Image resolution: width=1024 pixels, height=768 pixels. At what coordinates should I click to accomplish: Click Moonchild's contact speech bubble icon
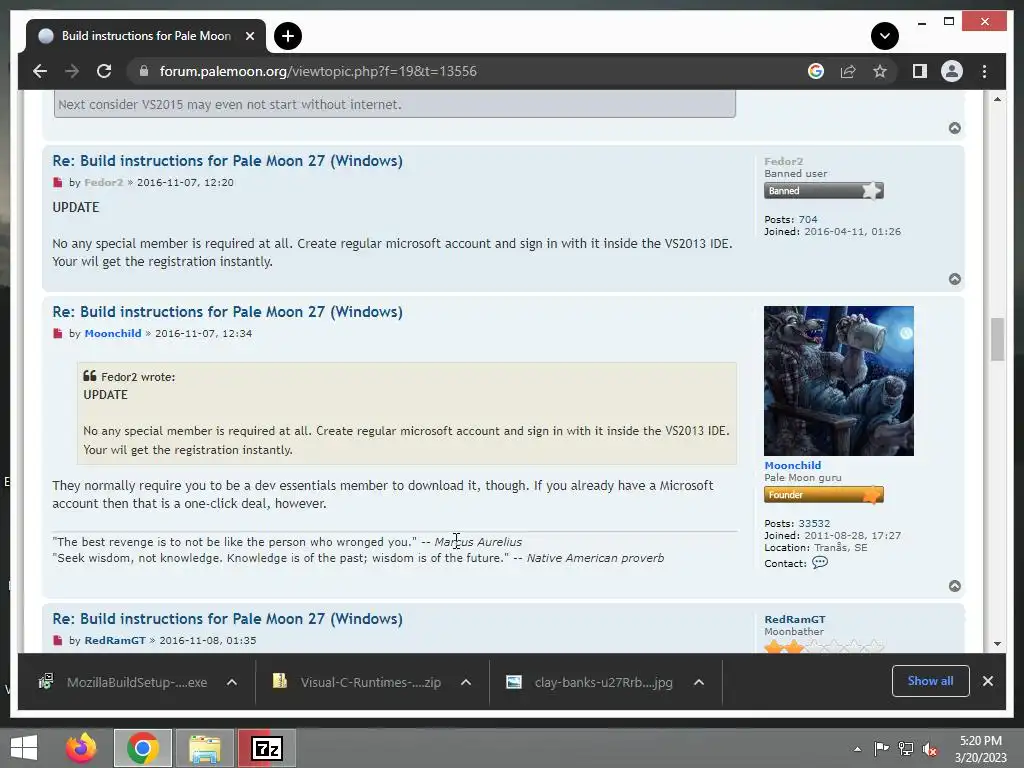(820, 563)
